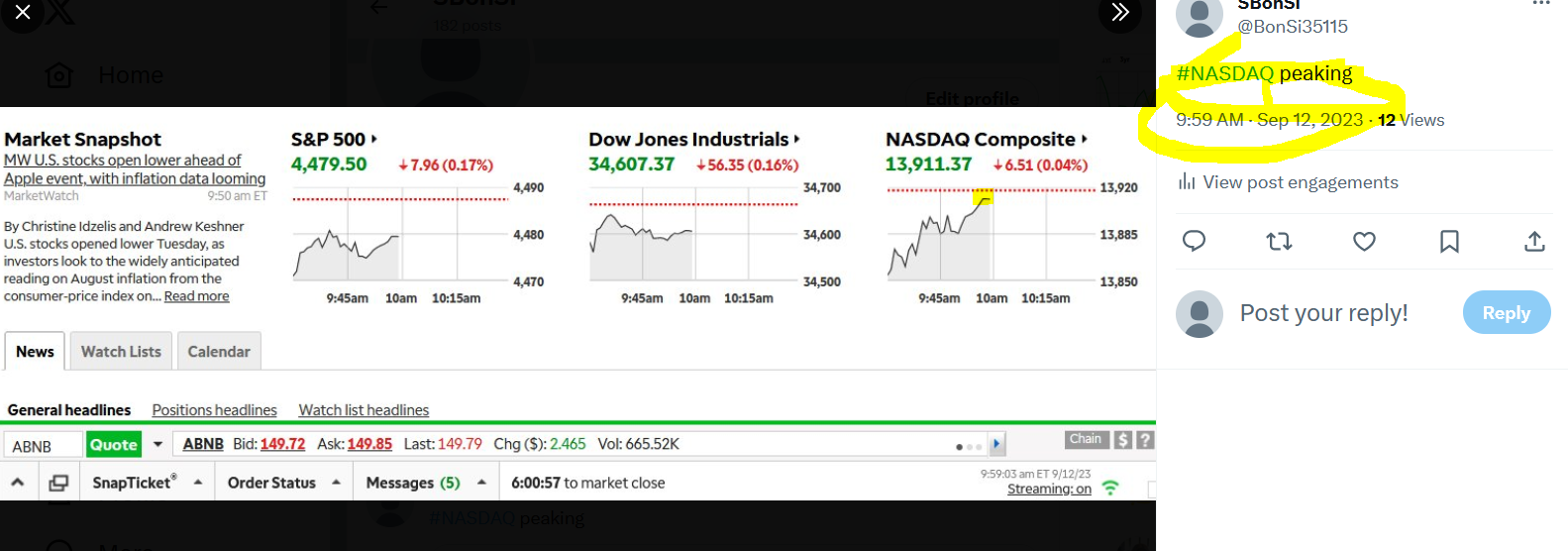Open the Quote button dropdown arrow
The height and width of the screenshot is (551, 1568).
coord(157,445)
